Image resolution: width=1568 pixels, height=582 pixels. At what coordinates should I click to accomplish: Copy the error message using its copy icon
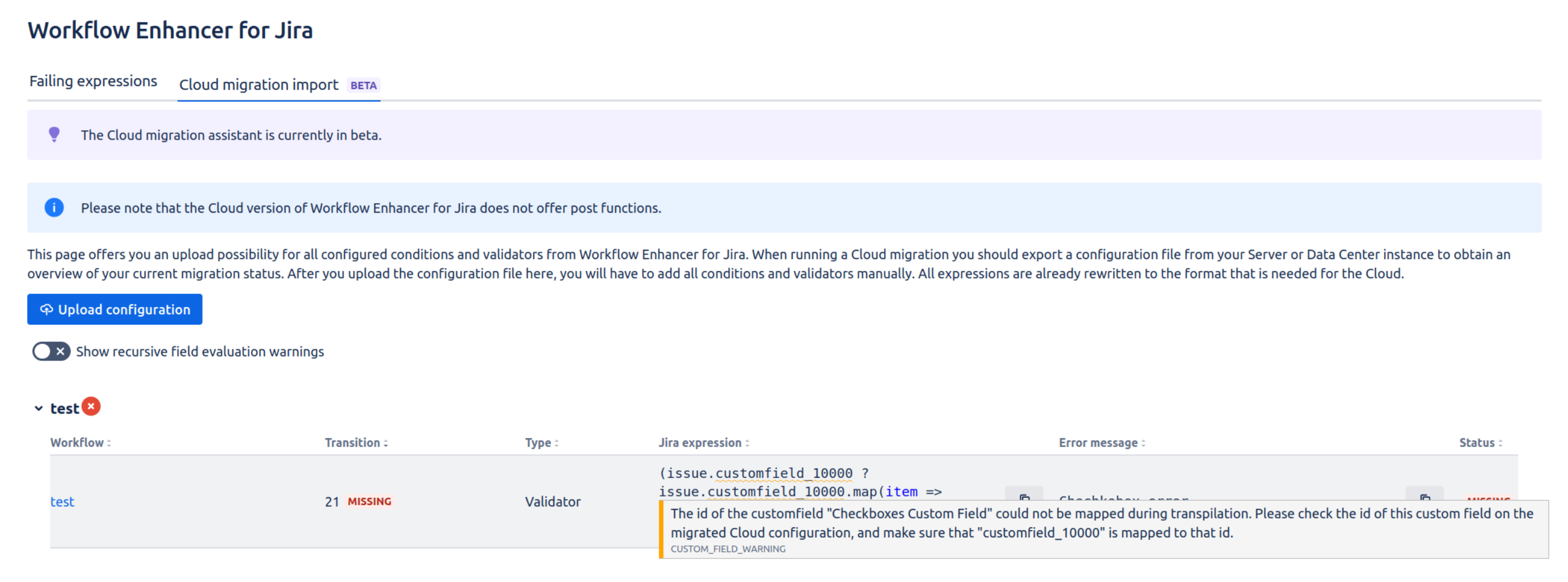point(1425,498)
